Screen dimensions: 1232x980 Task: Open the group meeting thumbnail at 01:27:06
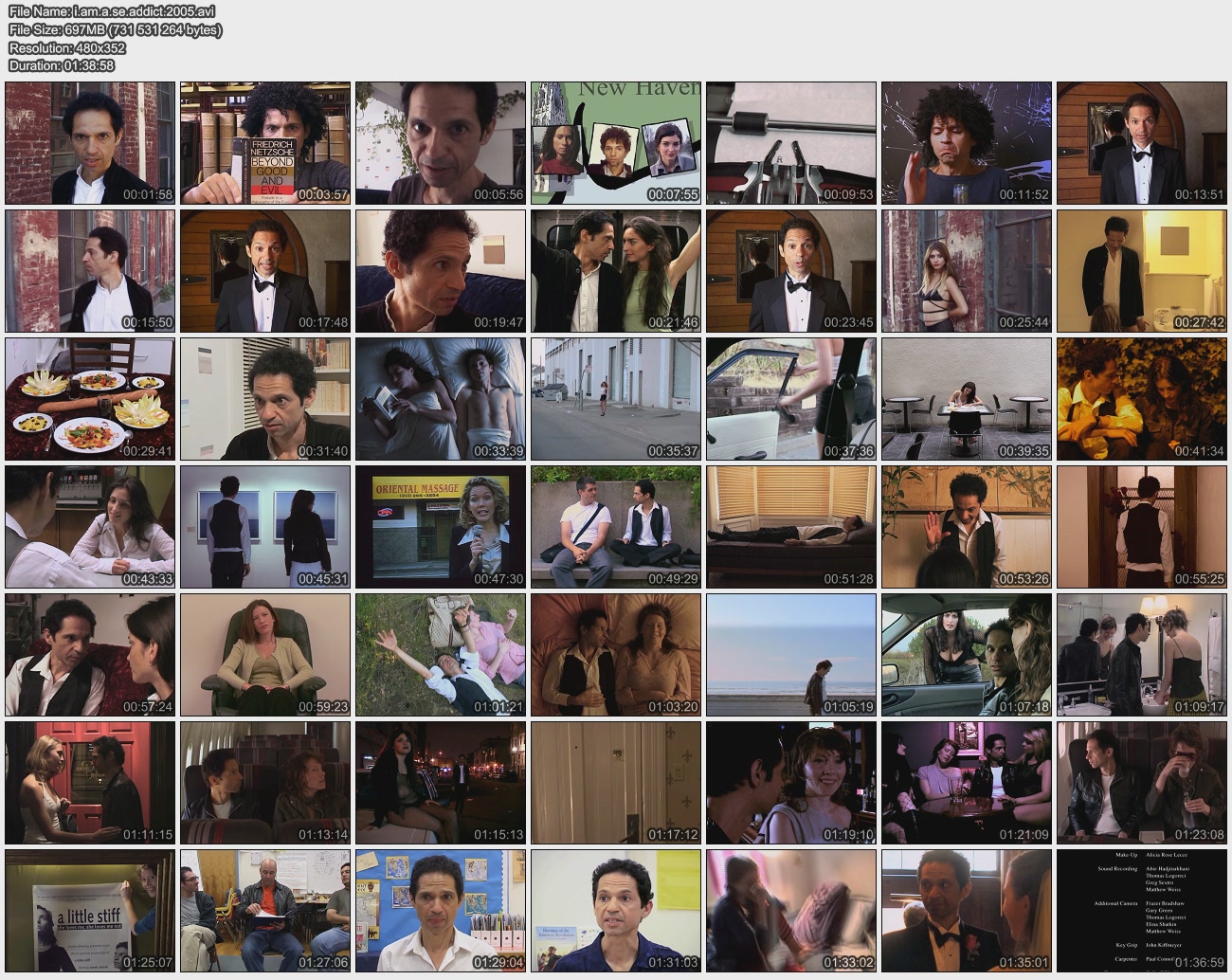point(265,911)
